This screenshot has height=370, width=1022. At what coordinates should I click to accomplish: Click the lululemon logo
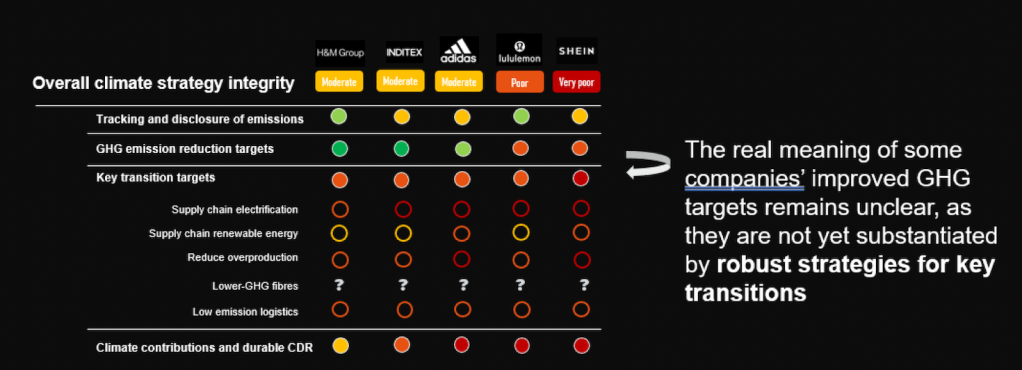point(519,50)
